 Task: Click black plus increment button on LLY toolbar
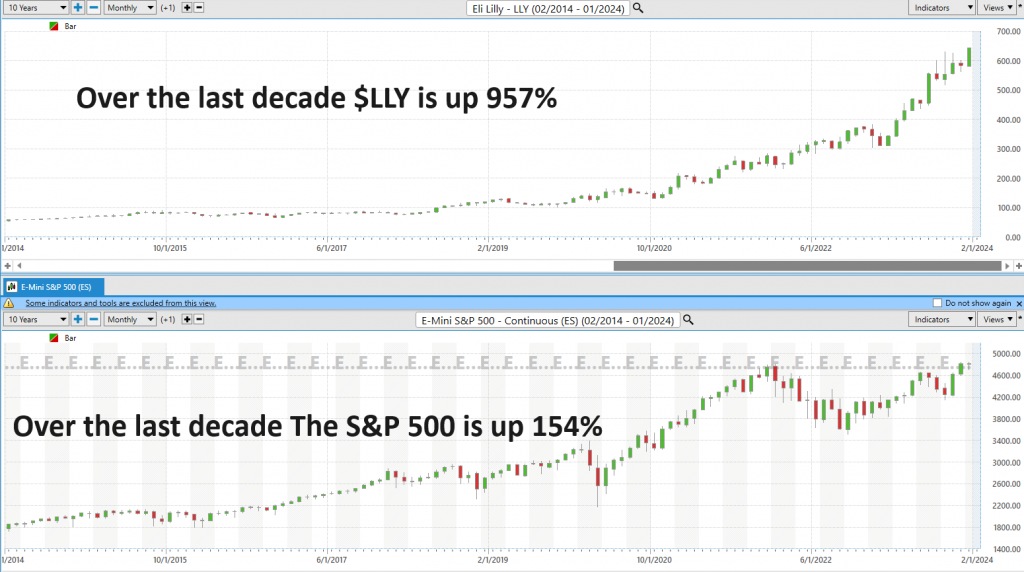[187, 8]
